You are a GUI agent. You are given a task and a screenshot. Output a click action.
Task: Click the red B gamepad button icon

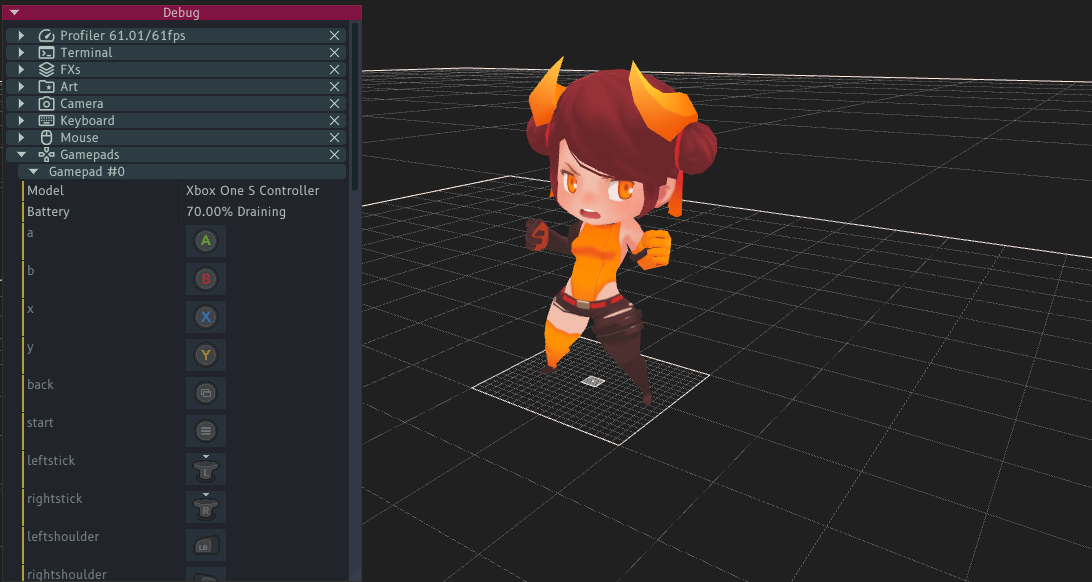coord(205,279)
